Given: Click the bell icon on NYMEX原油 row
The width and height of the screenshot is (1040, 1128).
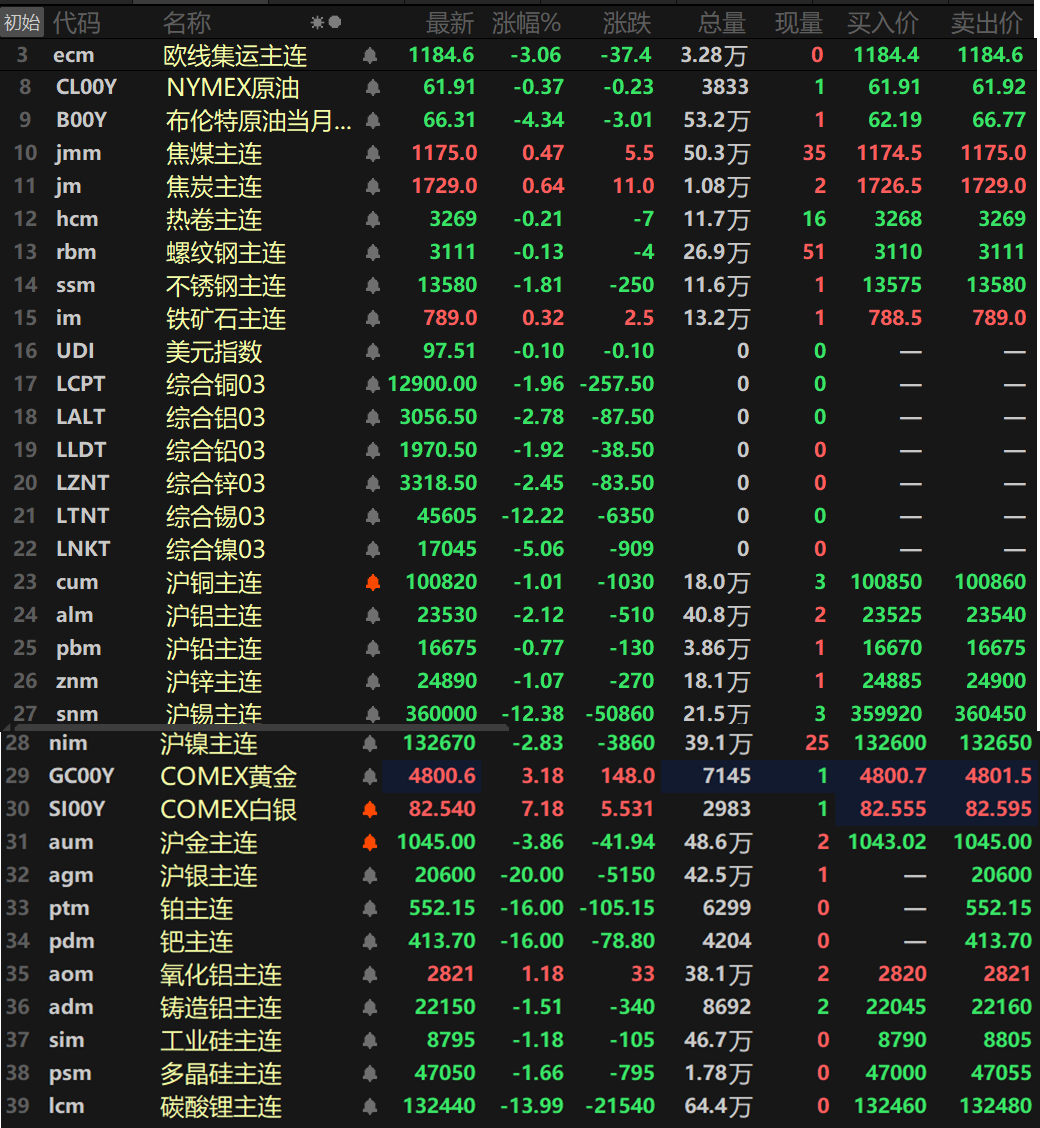Looking at the screenshot, I should point(373,88).
